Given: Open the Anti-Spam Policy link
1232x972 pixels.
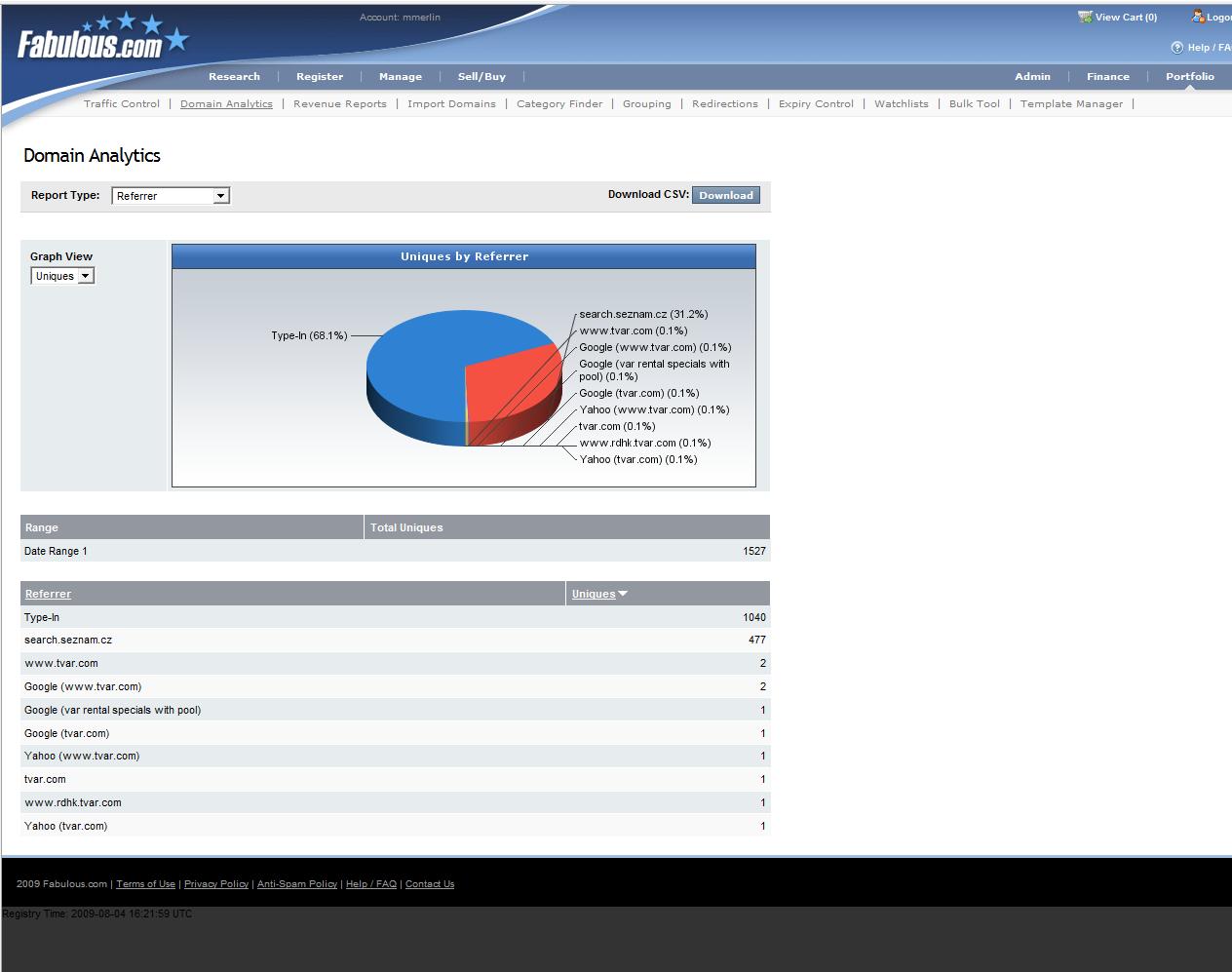Looking at the screenshot, I should pos(297,884).
